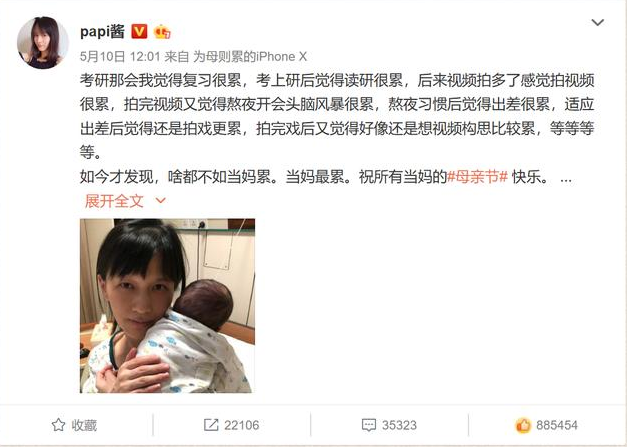Click the crown membership badge icon
Viewport: 627px width, 447px height.
pos(162,32)
